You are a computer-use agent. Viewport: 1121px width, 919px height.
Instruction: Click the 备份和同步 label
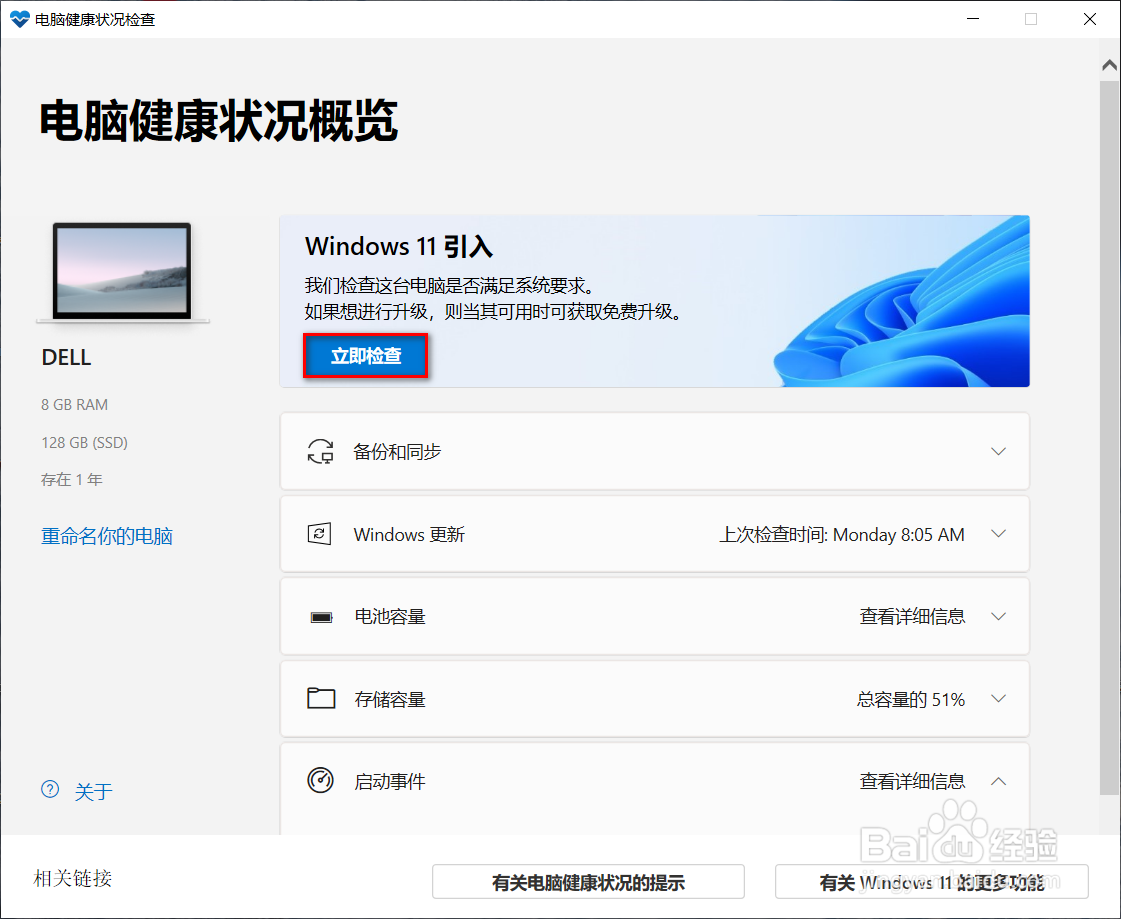[397, 452]
